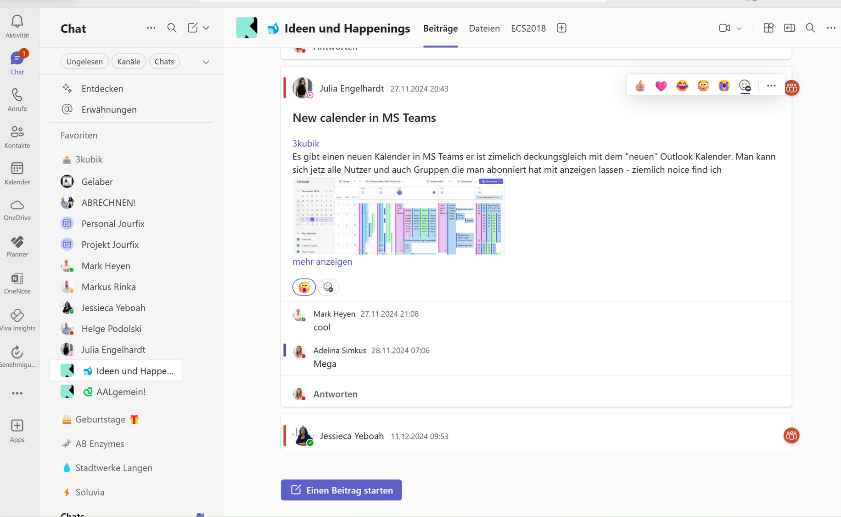Add a reaction below the post
Image resolution: width=841 pixels, height=517 pixels.
click(328, 287)
